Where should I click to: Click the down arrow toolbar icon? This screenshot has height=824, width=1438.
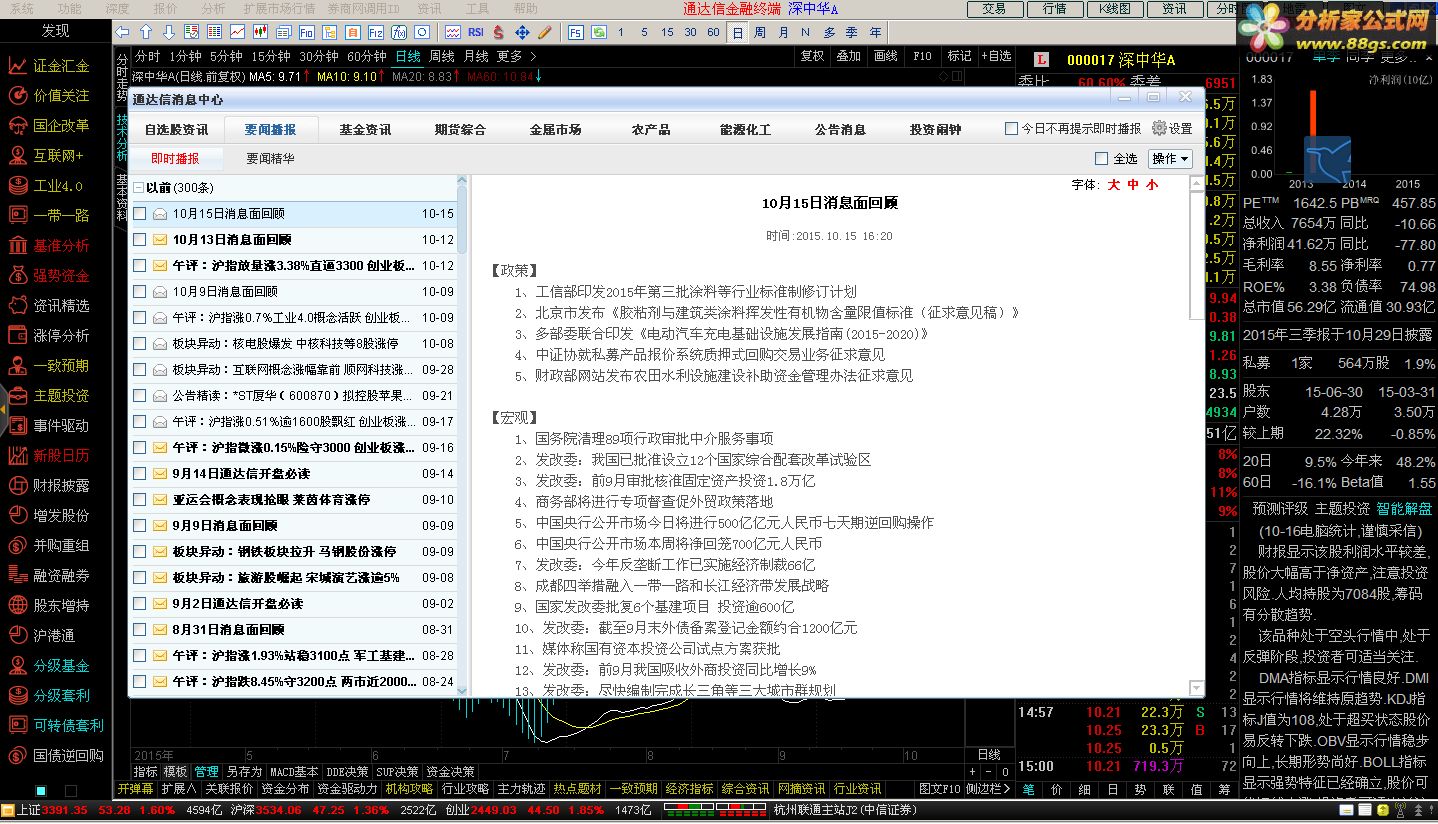click(169, 32)
